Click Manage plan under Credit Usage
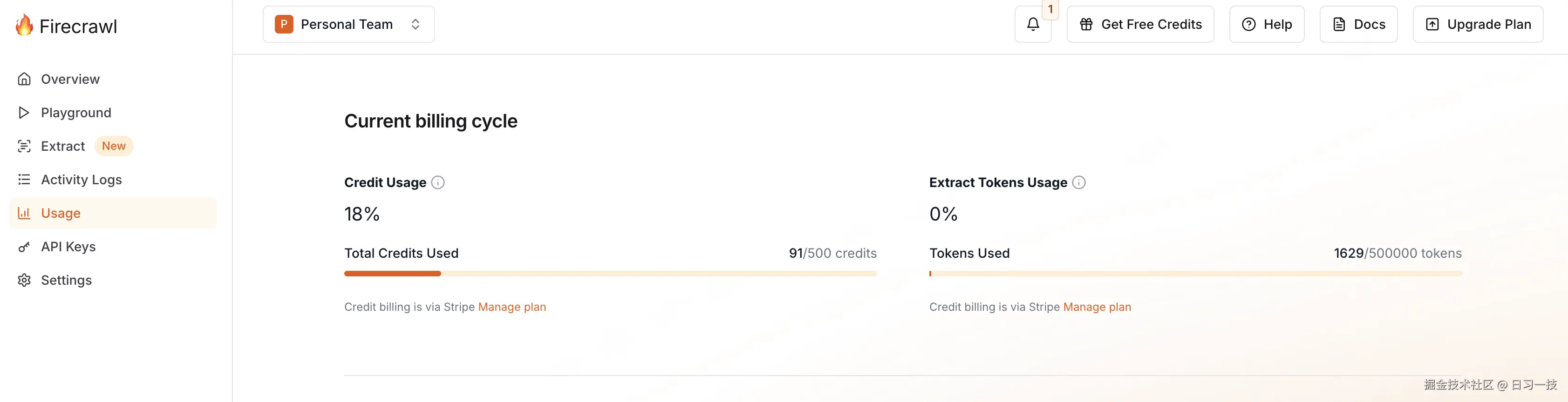Image resolution: width=1568 pixels, height=402 pixels. (512, 307)
